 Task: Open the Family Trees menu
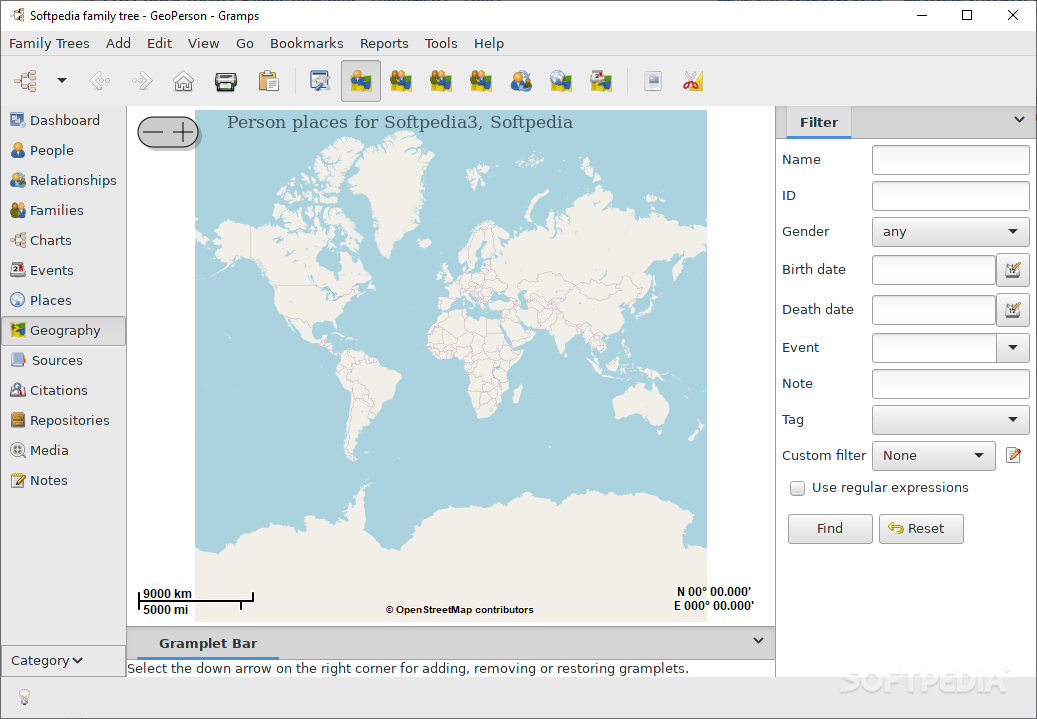49,44
